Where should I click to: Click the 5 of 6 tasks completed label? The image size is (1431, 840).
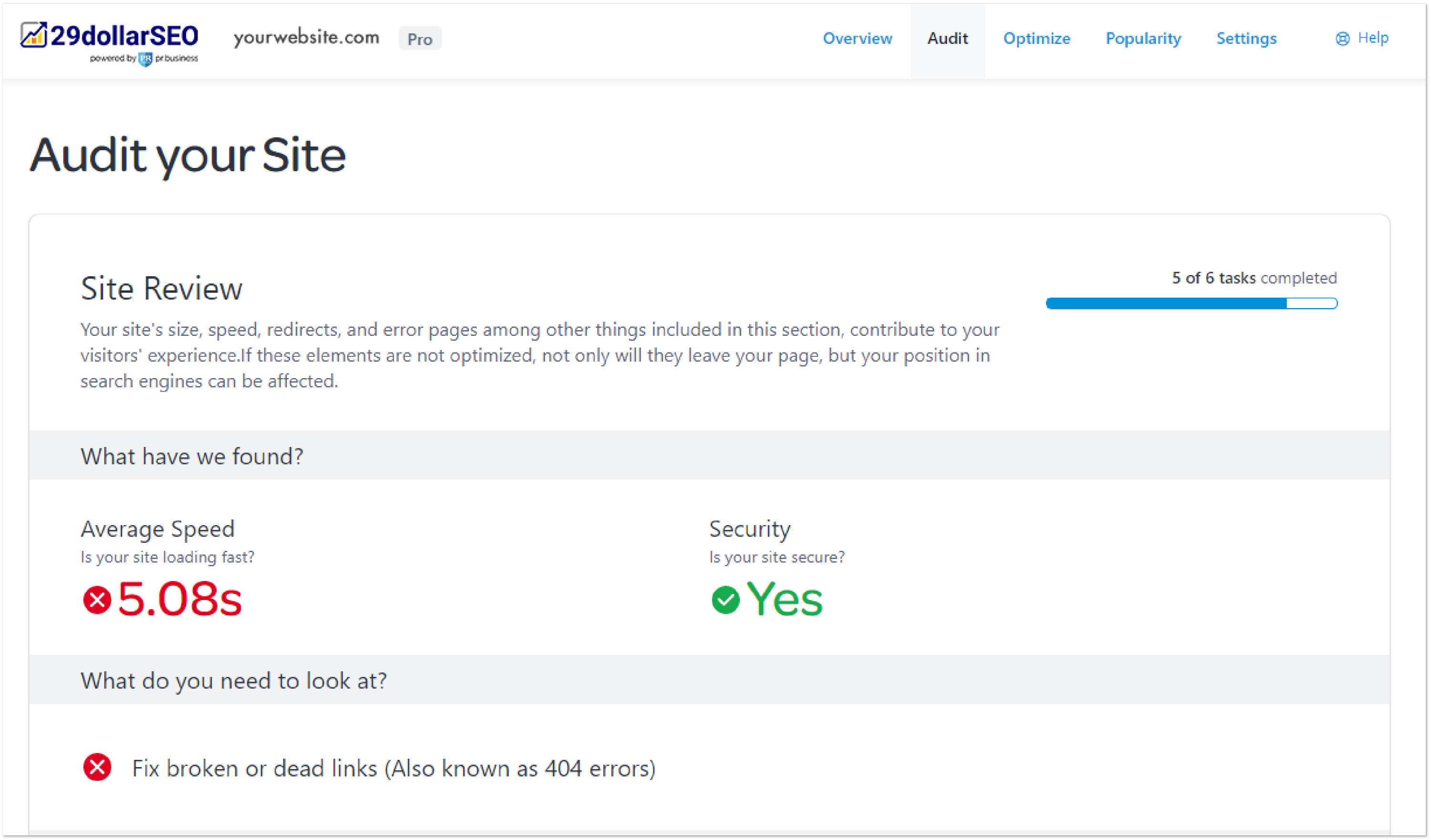[x=1255, y=278]
